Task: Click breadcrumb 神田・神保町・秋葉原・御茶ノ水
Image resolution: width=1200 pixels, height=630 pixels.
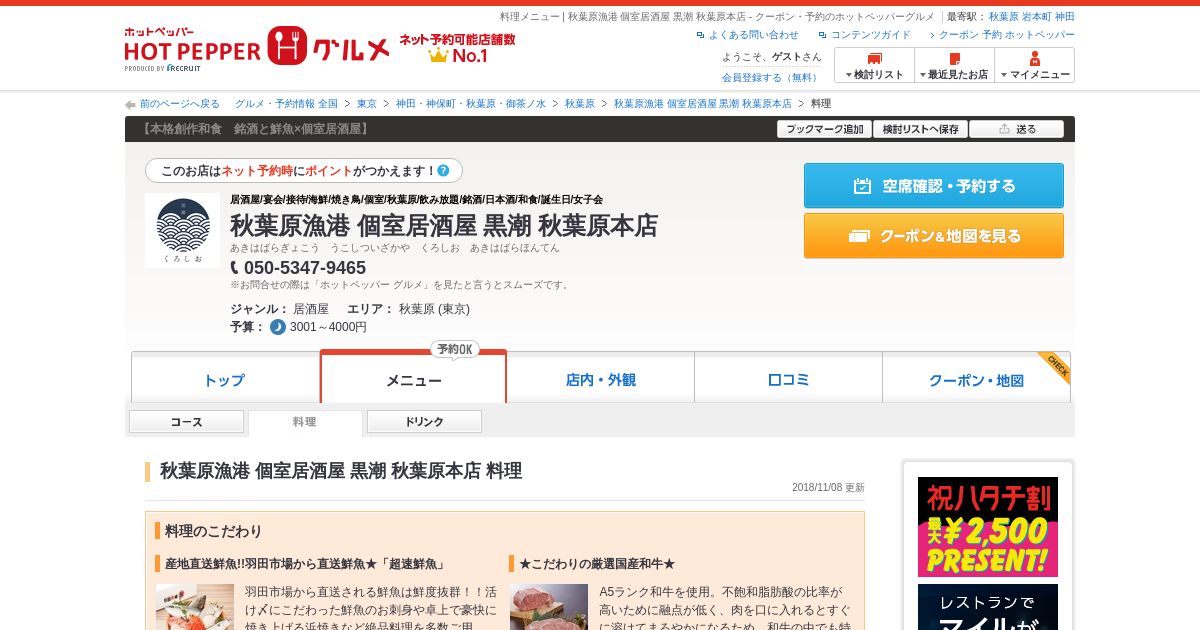Action: [470, 104]
